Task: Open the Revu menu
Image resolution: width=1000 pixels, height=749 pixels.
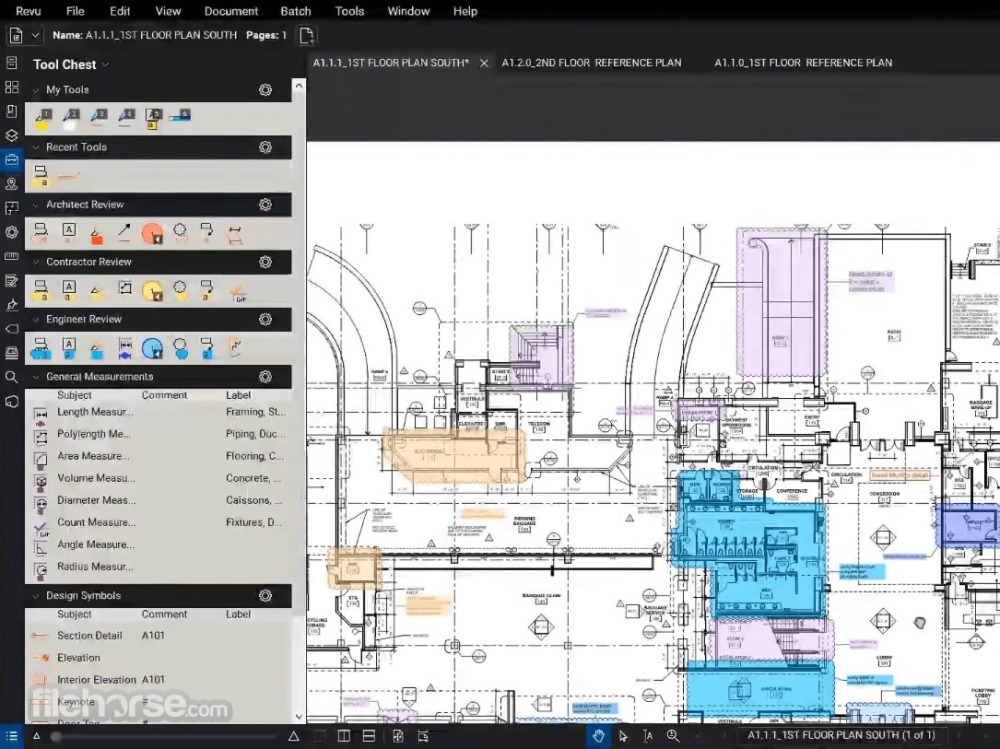Action: tap(28, 11)
